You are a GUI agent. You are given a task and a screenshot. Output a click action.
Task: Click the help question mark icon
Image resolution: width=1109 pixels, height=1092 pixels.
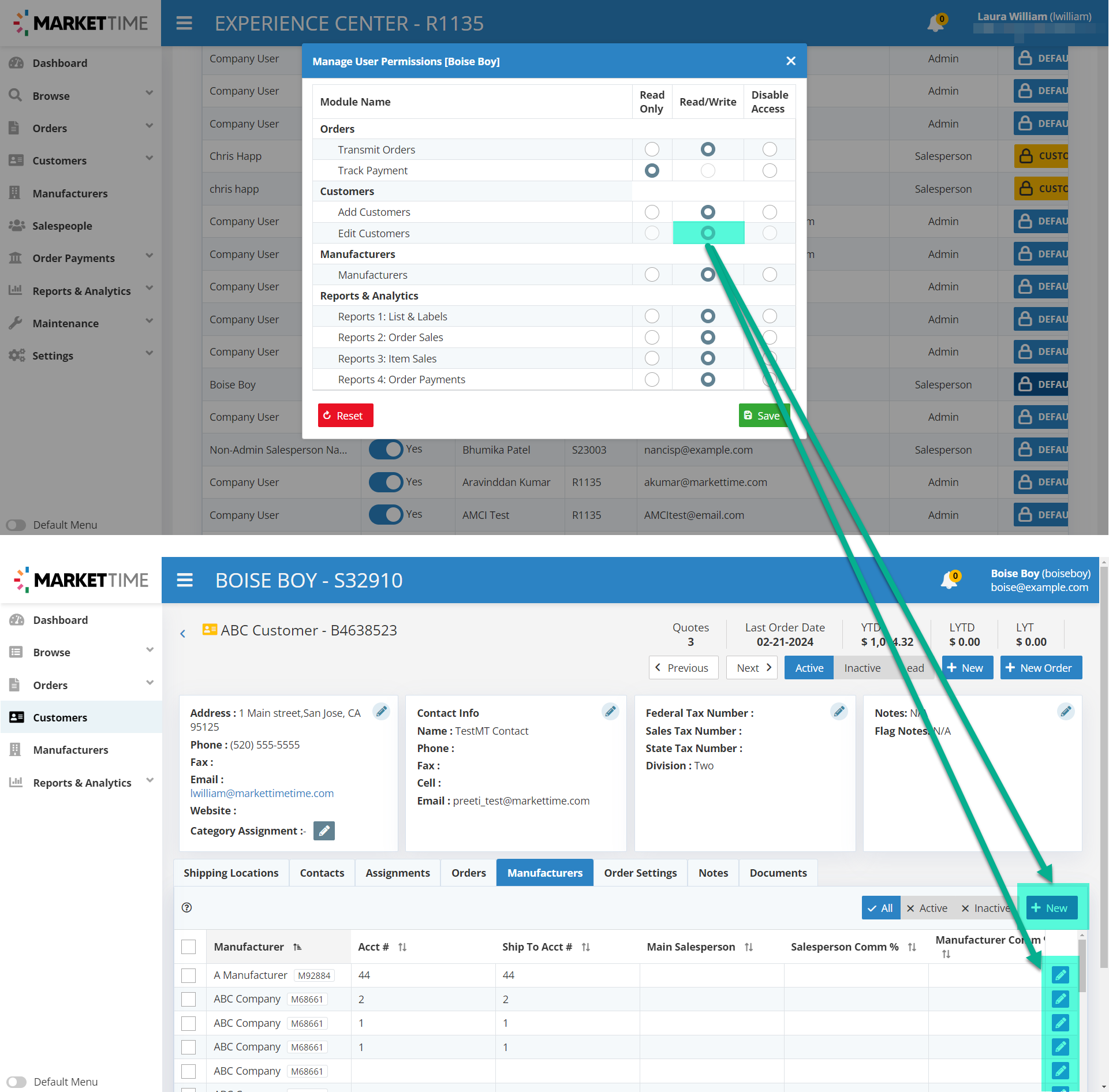(186, 907)
